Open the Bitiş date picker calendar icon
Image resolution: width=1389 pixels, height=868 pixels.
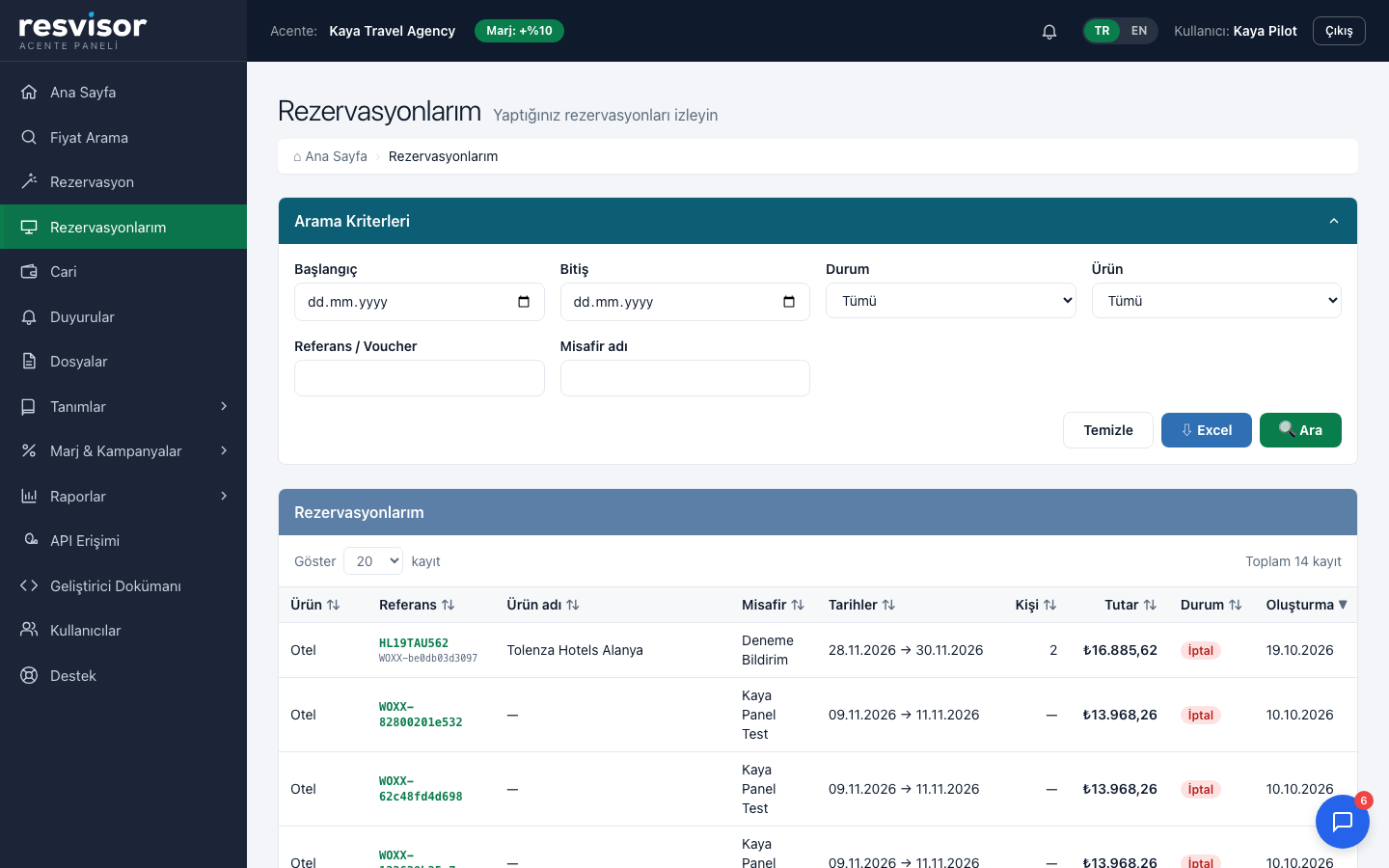point(789,302)
